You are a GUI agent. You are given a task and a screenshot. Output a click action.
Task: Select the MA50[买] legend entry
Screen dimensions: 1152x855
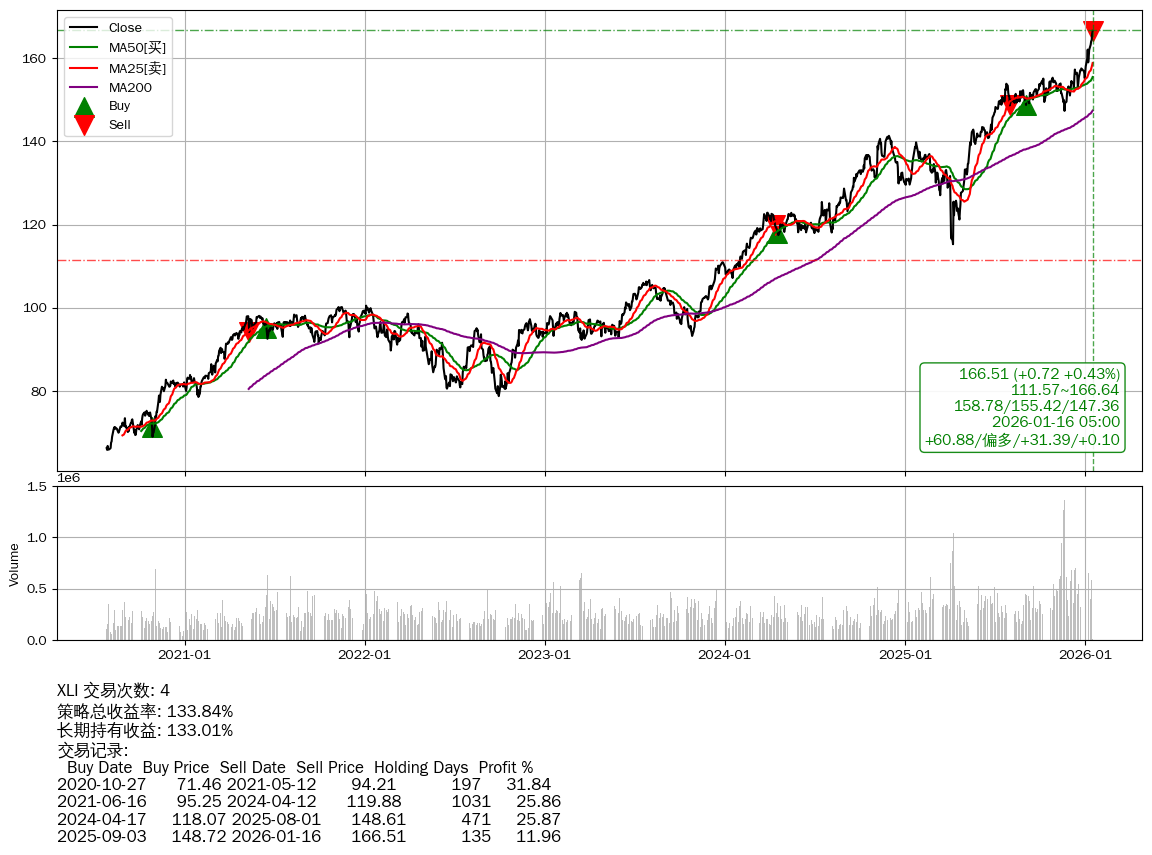[137, 47]
